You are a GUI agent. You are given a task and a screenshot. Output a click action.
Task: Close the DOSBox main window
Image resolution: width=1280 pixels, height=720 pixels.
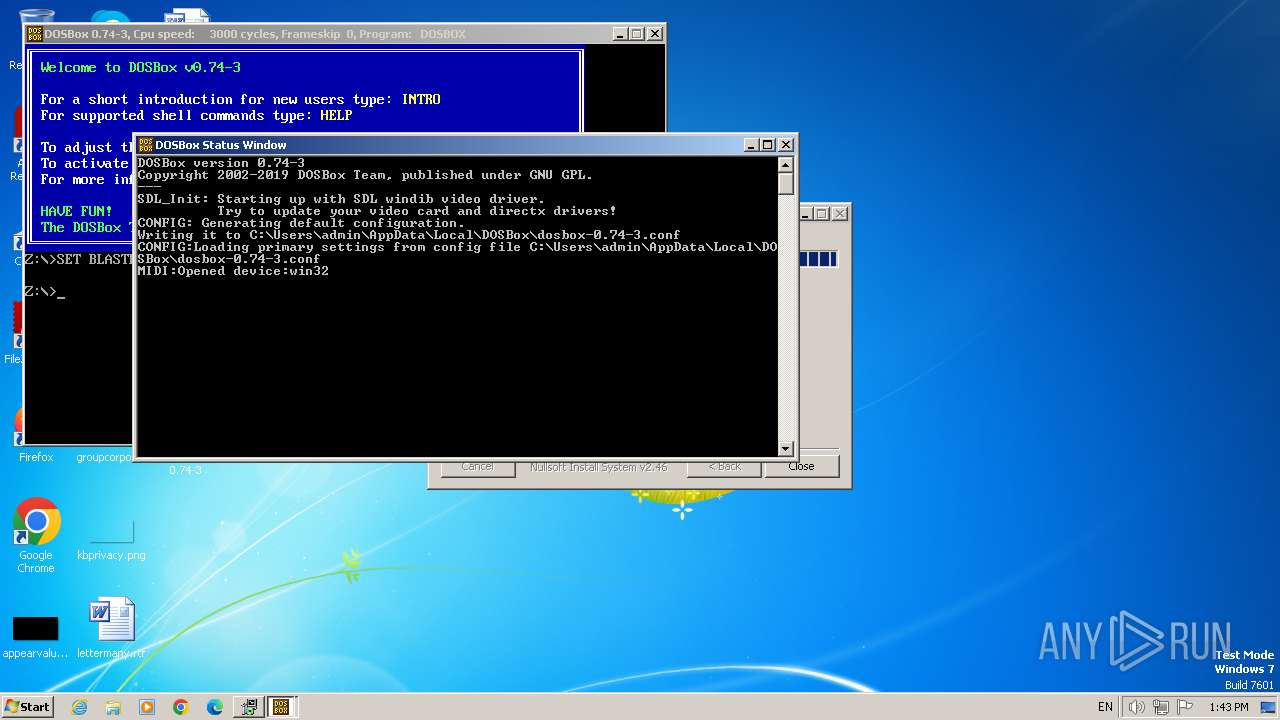(x=655, y=34)
